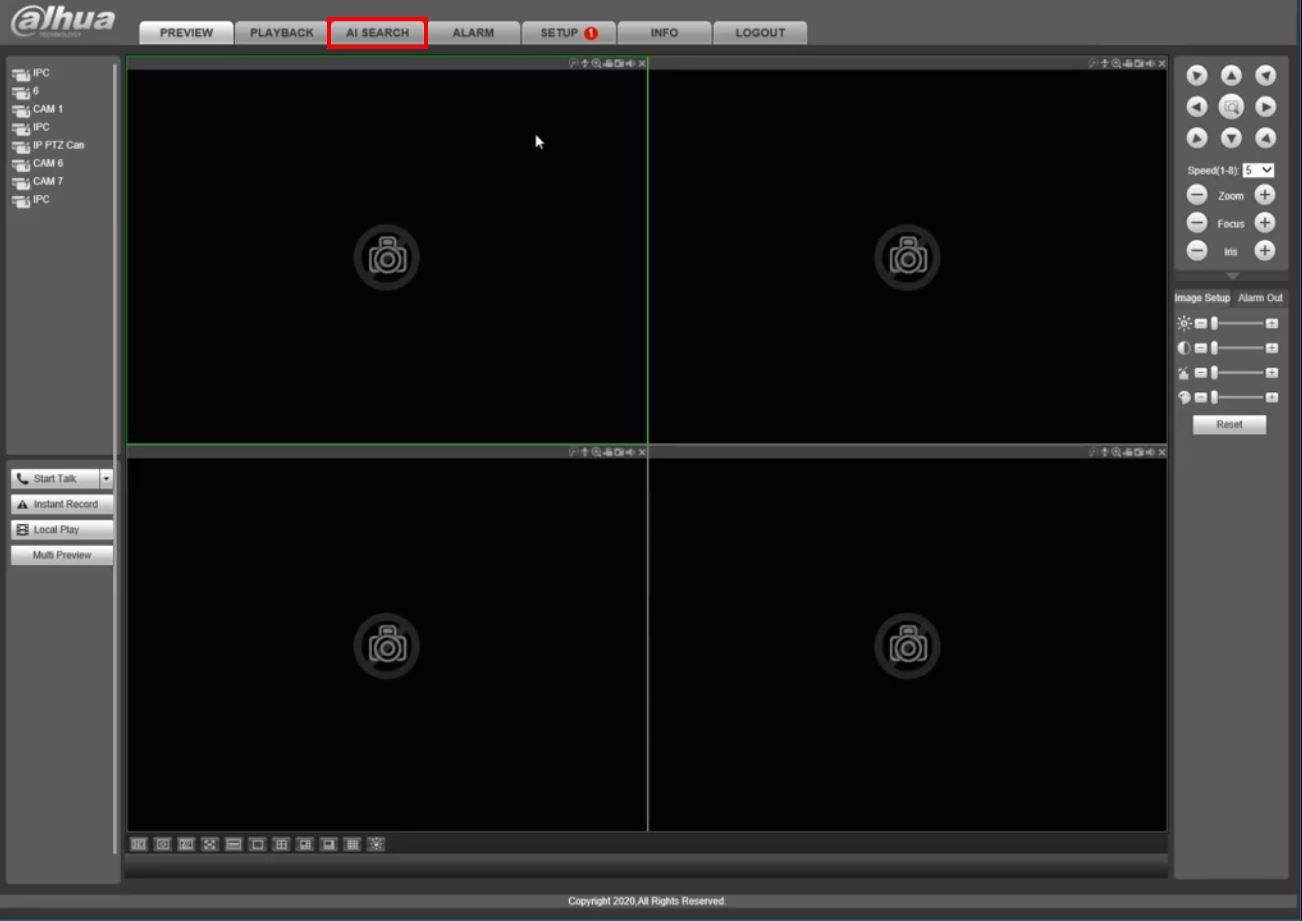This screenshot has height=921, width=1302.
Task: Adjust the contrast slider
Action: (1238, 348)
